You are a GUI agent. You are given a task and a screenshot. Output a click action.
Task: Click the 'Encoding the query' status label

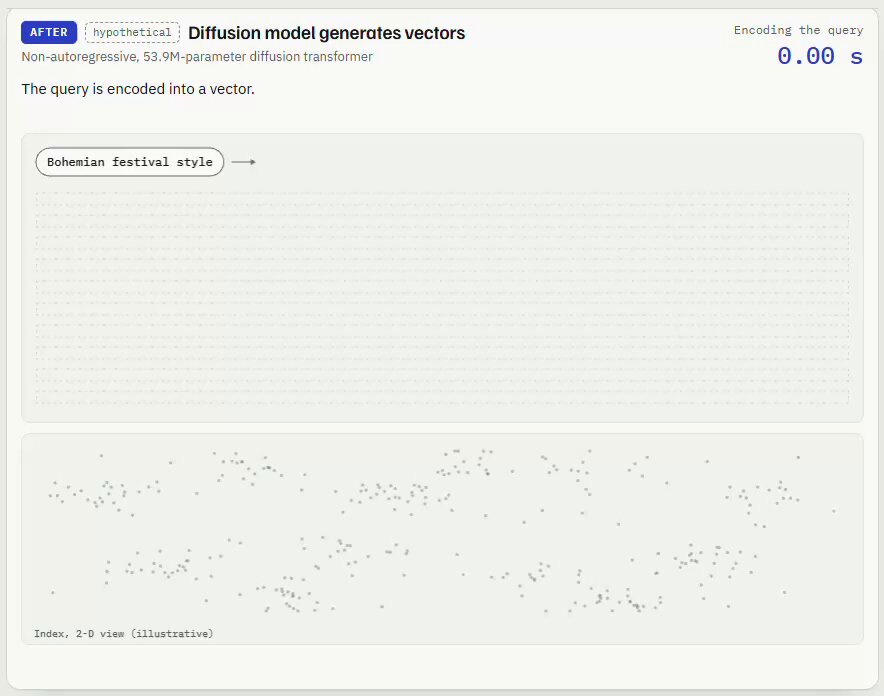click(798, 30)
